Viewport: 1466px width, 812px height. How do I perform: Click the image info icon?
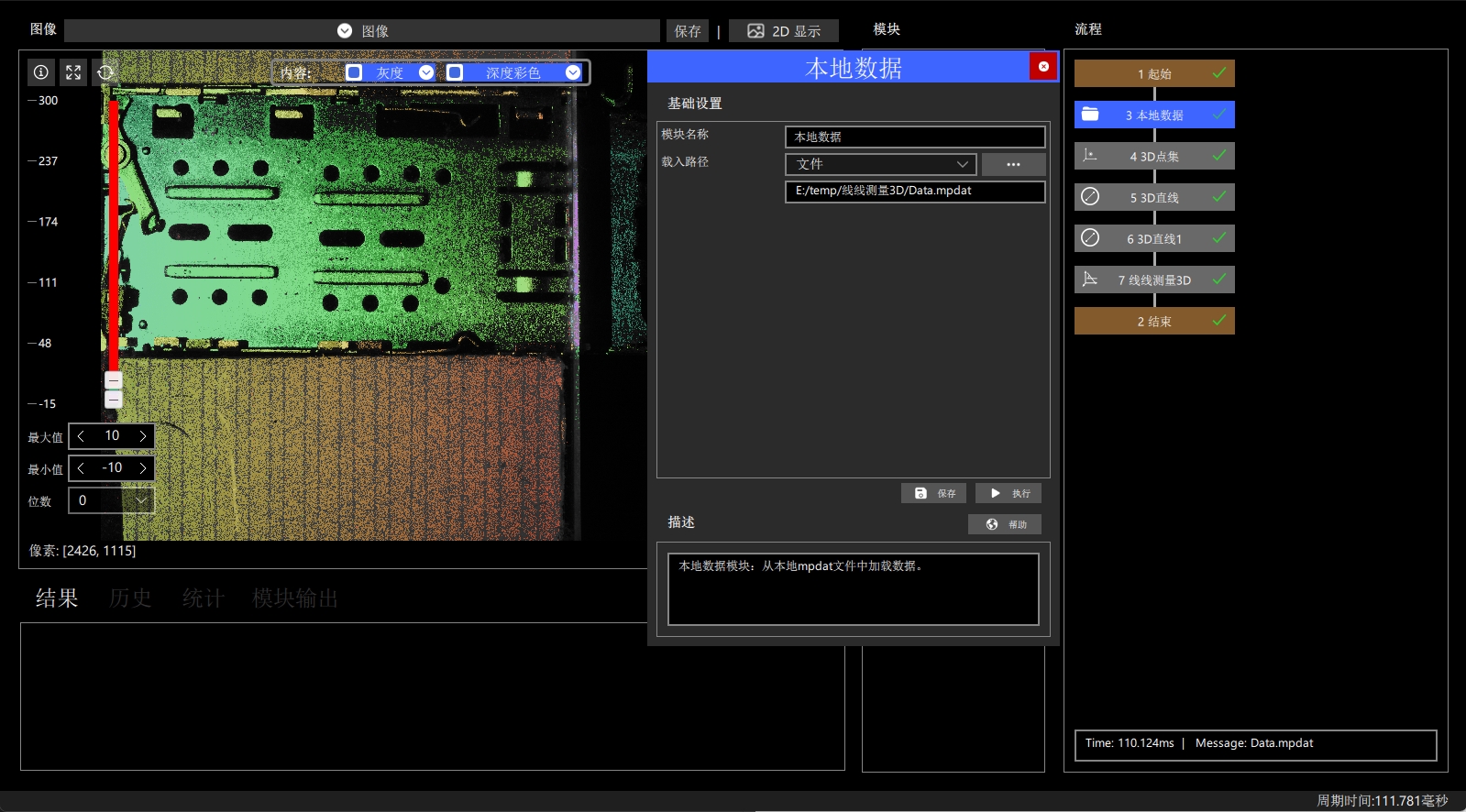click(41, 72)
